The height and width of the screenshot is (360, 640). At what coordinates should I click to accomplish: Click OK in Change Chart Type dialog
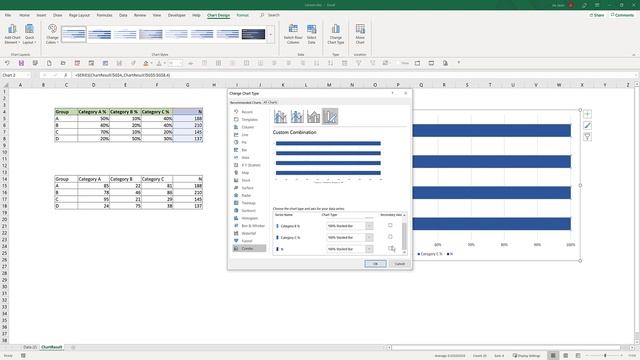[x=375, y=264]
